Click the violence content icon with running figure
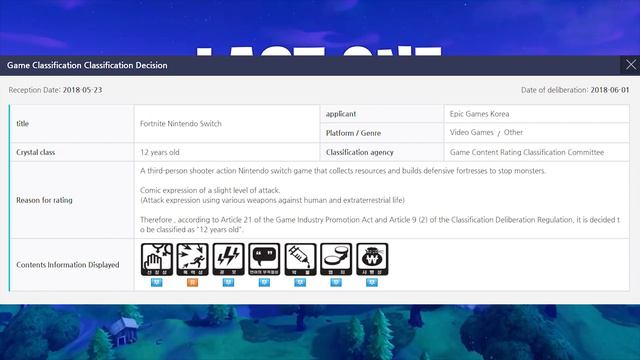640x360 pixels. pos(193,259)
